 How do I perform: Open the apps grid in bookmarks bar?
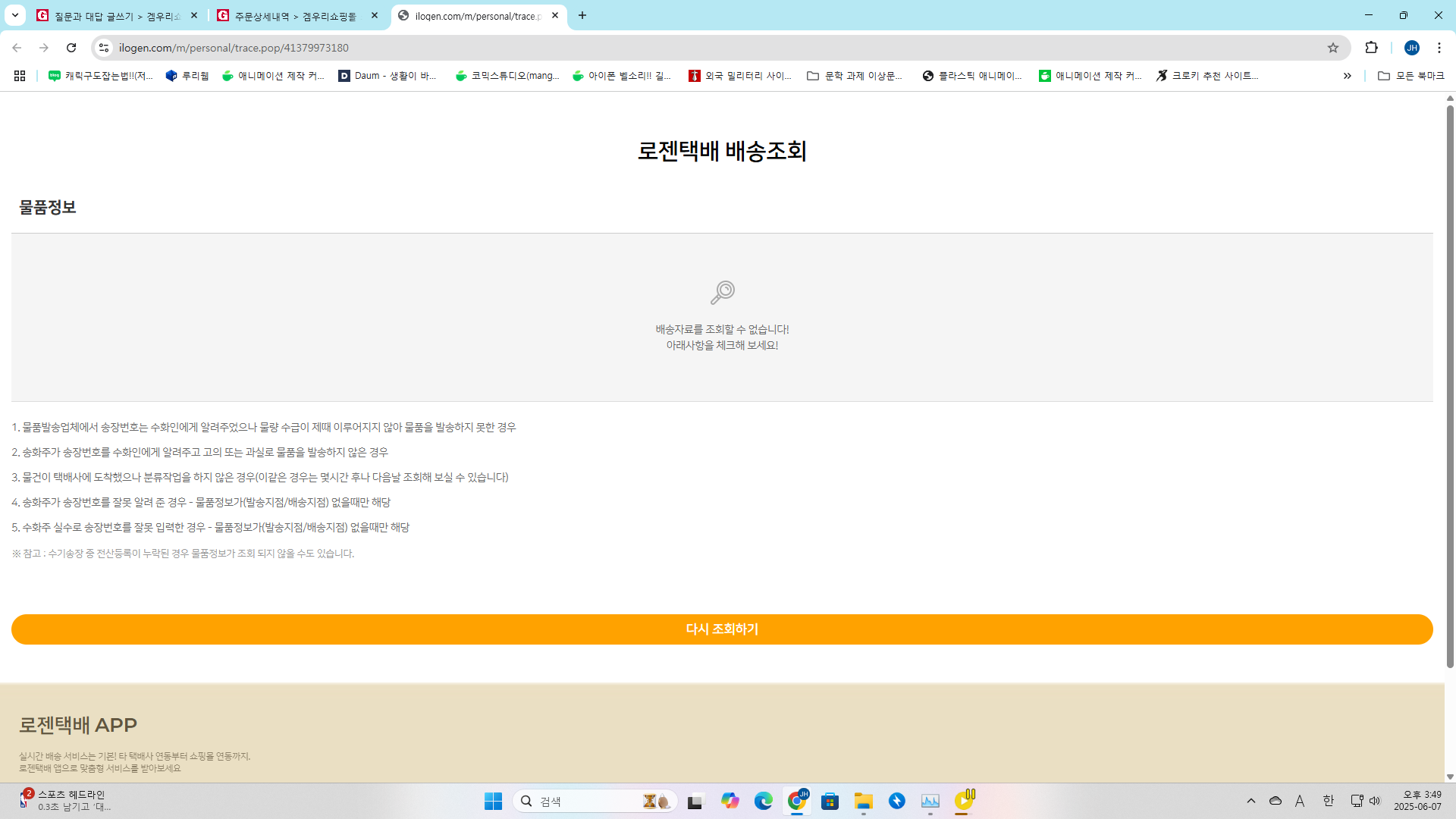pos(20,76)
